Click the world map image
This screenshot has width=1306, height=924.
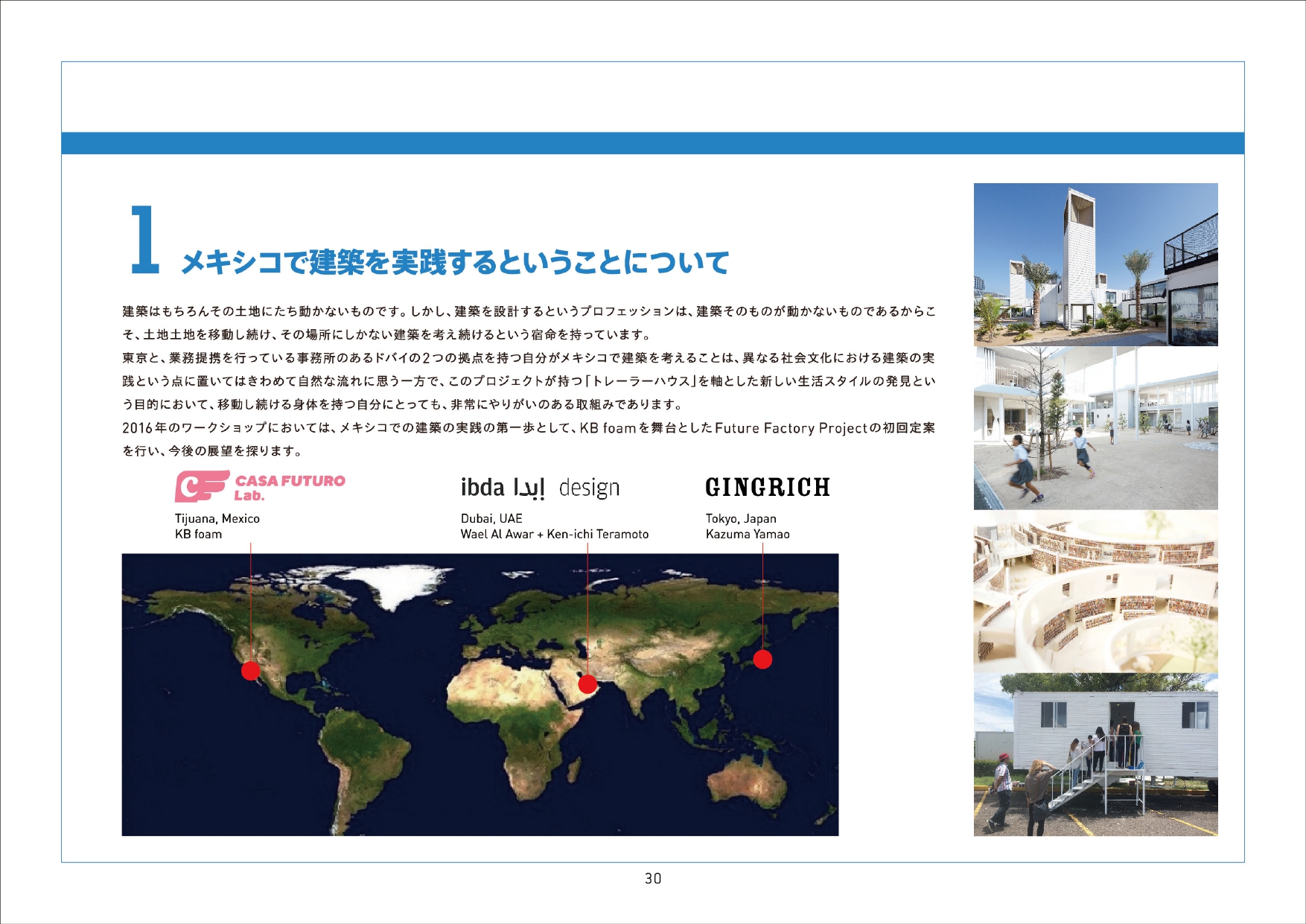[x=480, y=695]
